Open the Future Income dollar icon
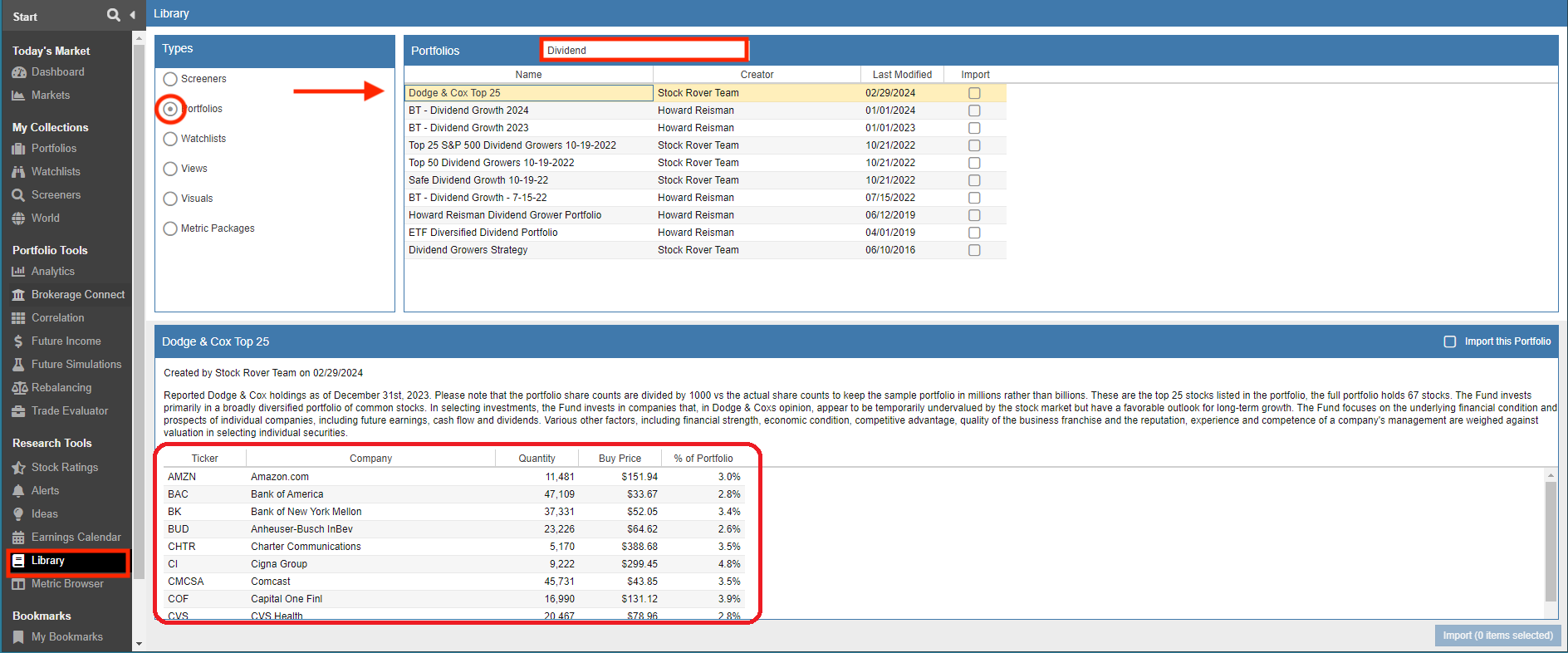1568x653 pixels. 18,341
